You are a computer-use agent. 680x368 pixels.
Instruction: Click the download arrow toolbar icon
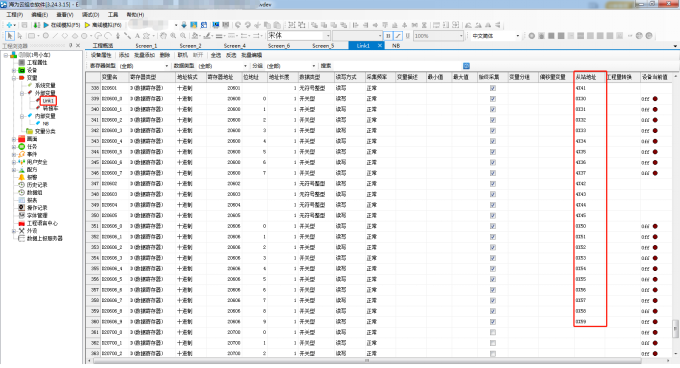click(184, 25)
